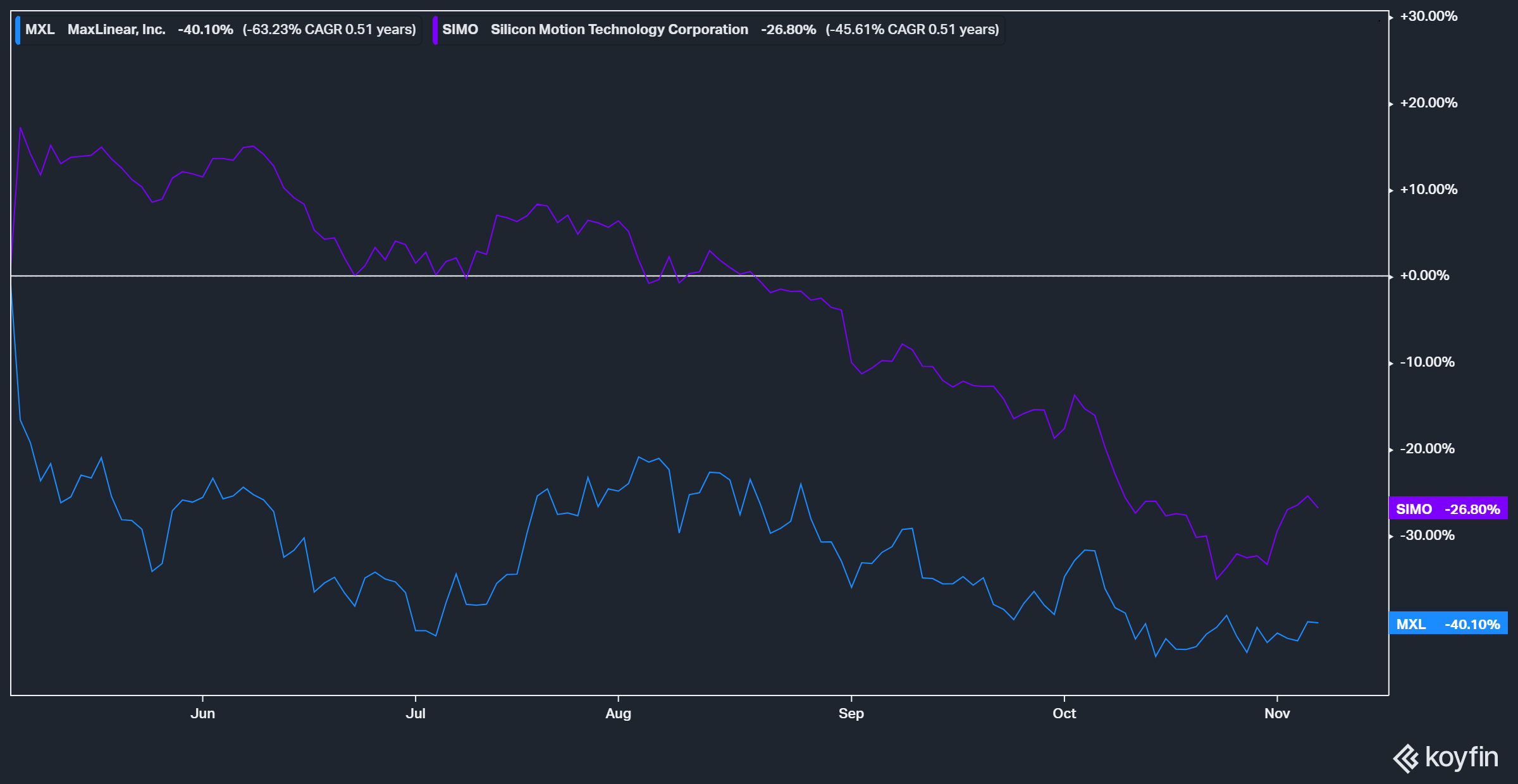Click the koyfin wordmark text

click(x=1462, y=757)
